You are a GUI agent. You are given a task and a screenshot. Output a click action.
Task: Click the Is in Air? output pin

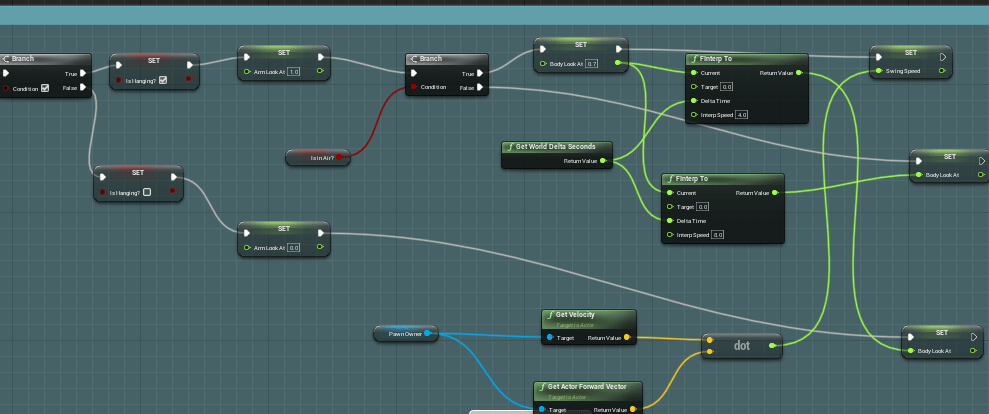tap(340, 157)
